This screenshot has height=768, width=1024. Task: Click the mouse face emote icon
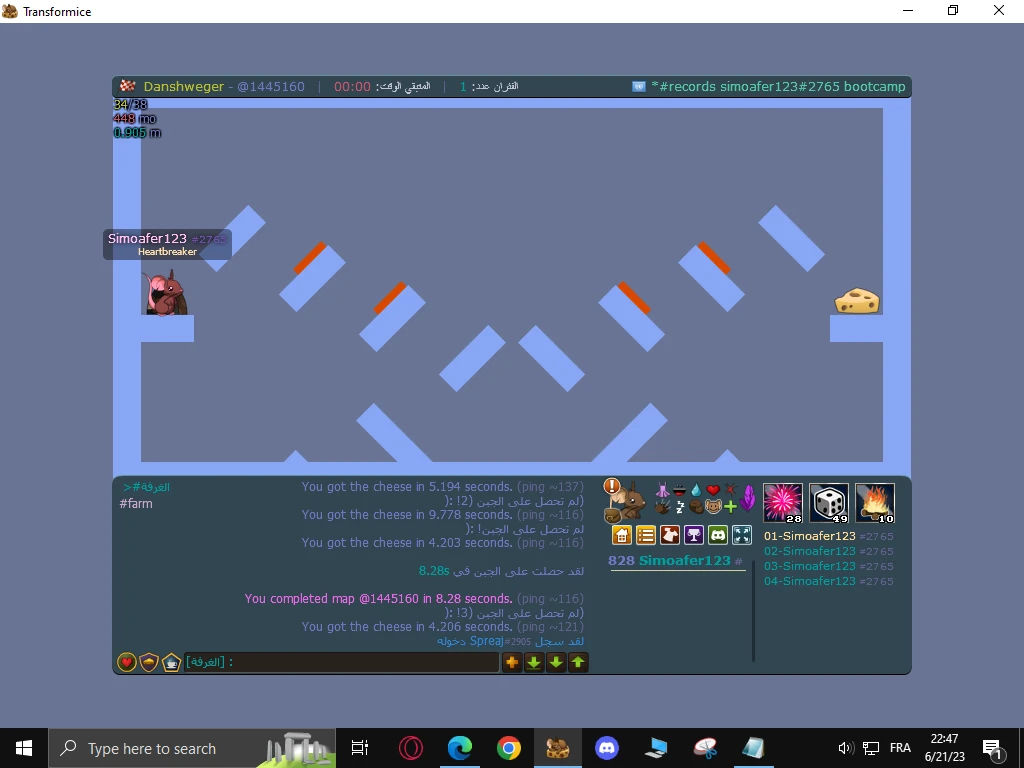[x=713, y=507]
